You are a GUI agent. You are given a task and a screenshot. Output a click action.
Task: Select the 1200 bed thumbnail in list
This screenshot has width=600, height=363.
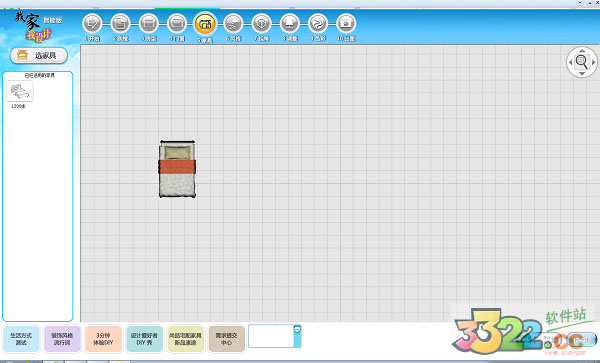tap(20, 91)
